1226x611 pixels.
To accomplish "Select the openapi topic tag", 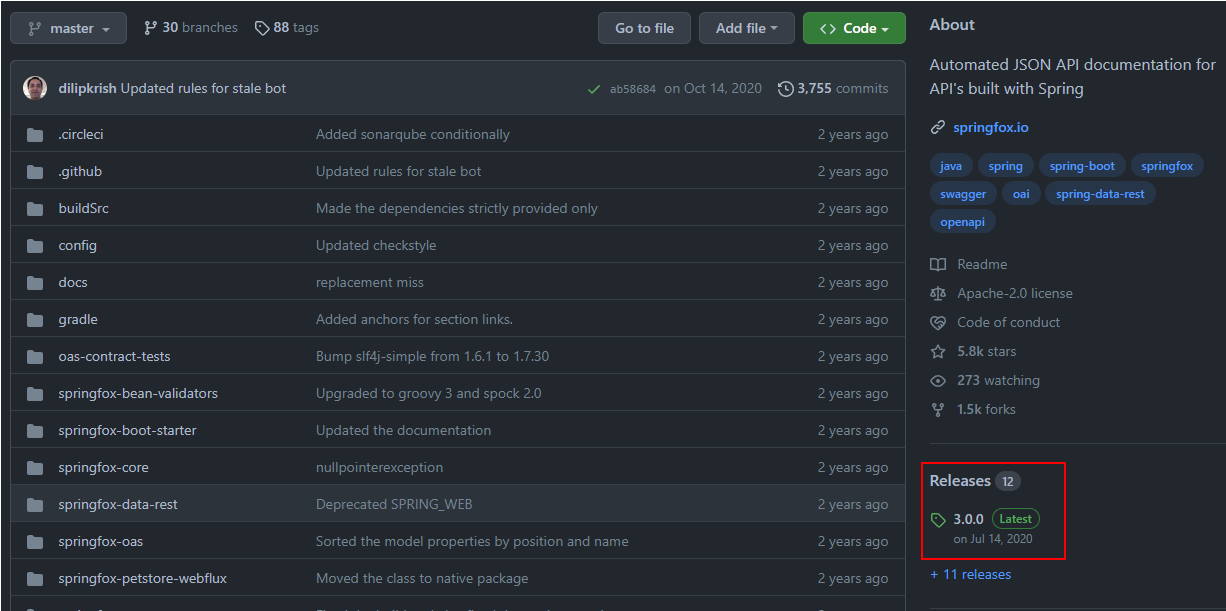I will click(962, 222).
